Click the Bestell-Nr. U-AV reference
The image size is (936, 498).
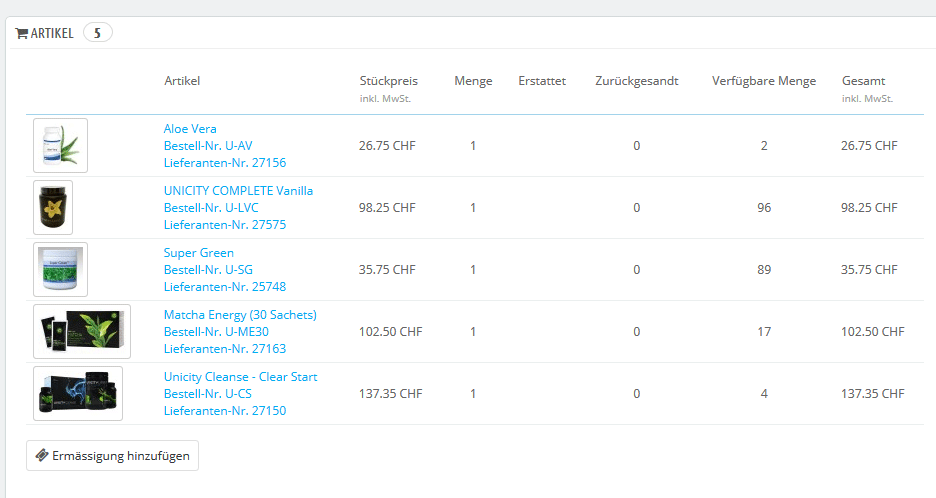coord(208,146)
